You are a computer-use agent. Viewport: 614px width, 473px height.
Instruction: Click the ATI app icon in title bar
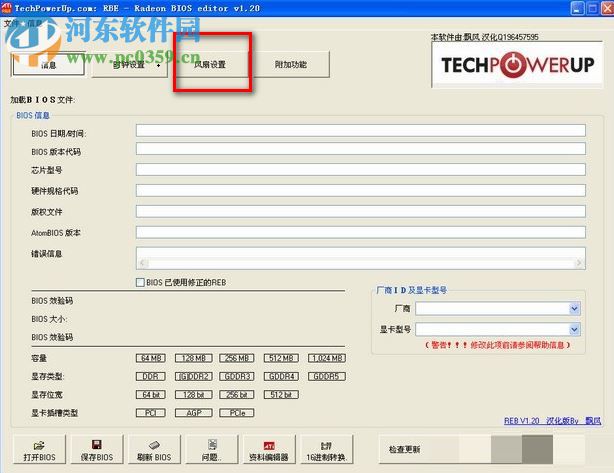tap(7, 8)
